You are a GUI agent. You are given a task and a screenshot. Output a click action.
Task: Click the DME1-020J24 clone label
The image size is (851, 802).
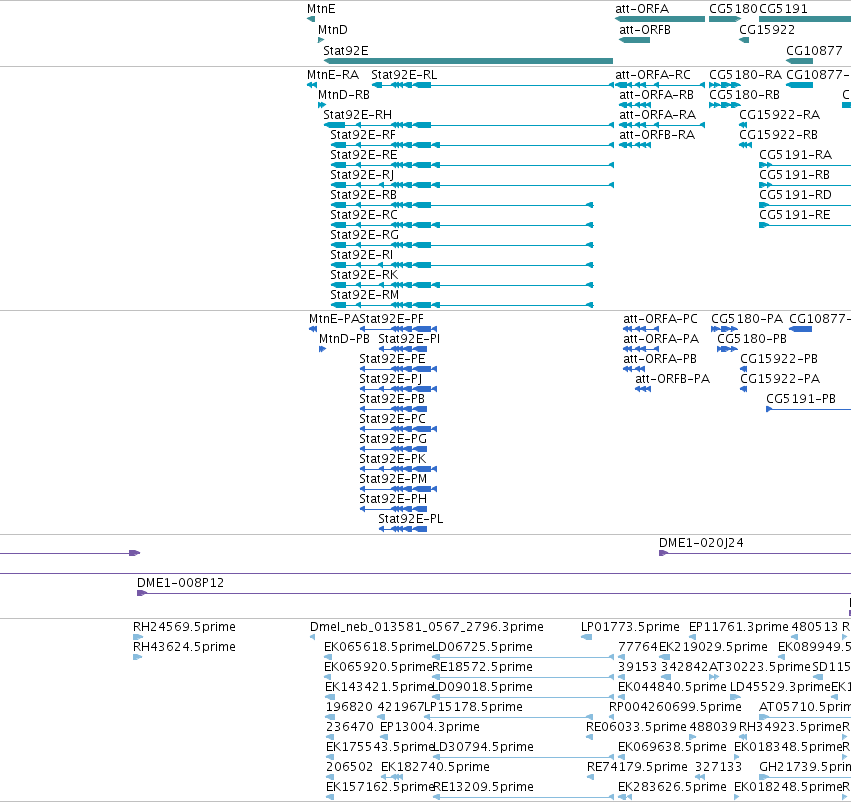[701, 543]
